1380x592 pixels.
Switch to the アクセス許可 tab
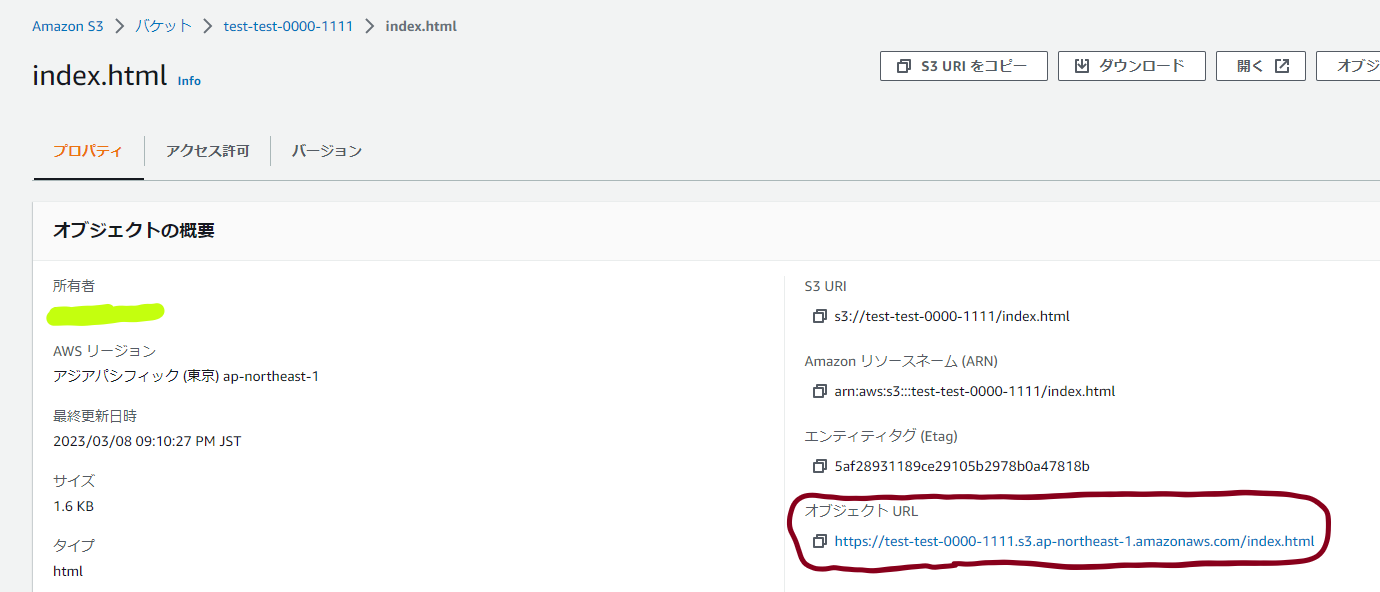tap(207, 151)
